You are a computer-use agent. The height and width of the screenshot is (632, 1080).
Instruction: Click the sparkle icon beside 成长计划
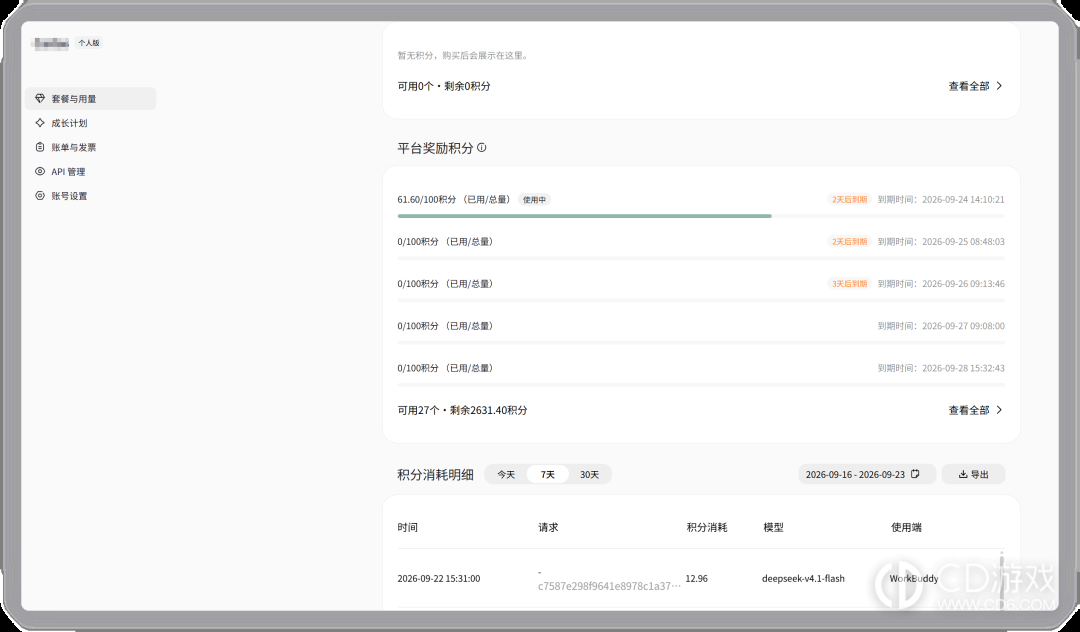(x=40, y=123)
